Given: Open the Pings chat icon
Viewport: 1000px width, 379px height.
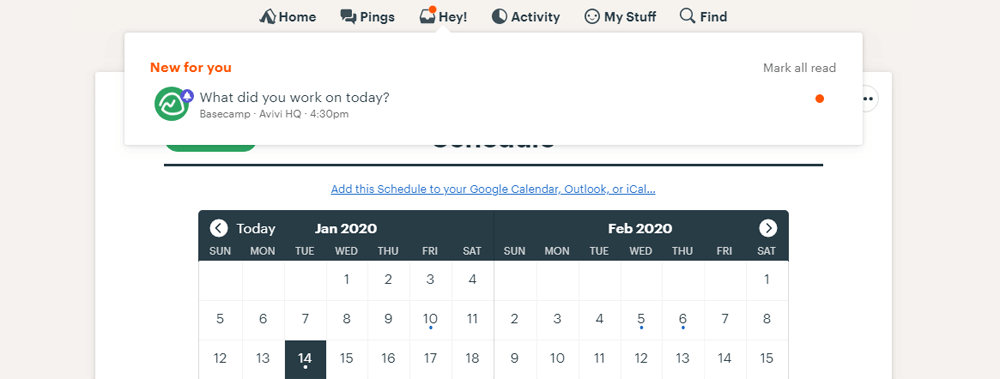Looking at the screenshot, I should (x=348, y=17).
